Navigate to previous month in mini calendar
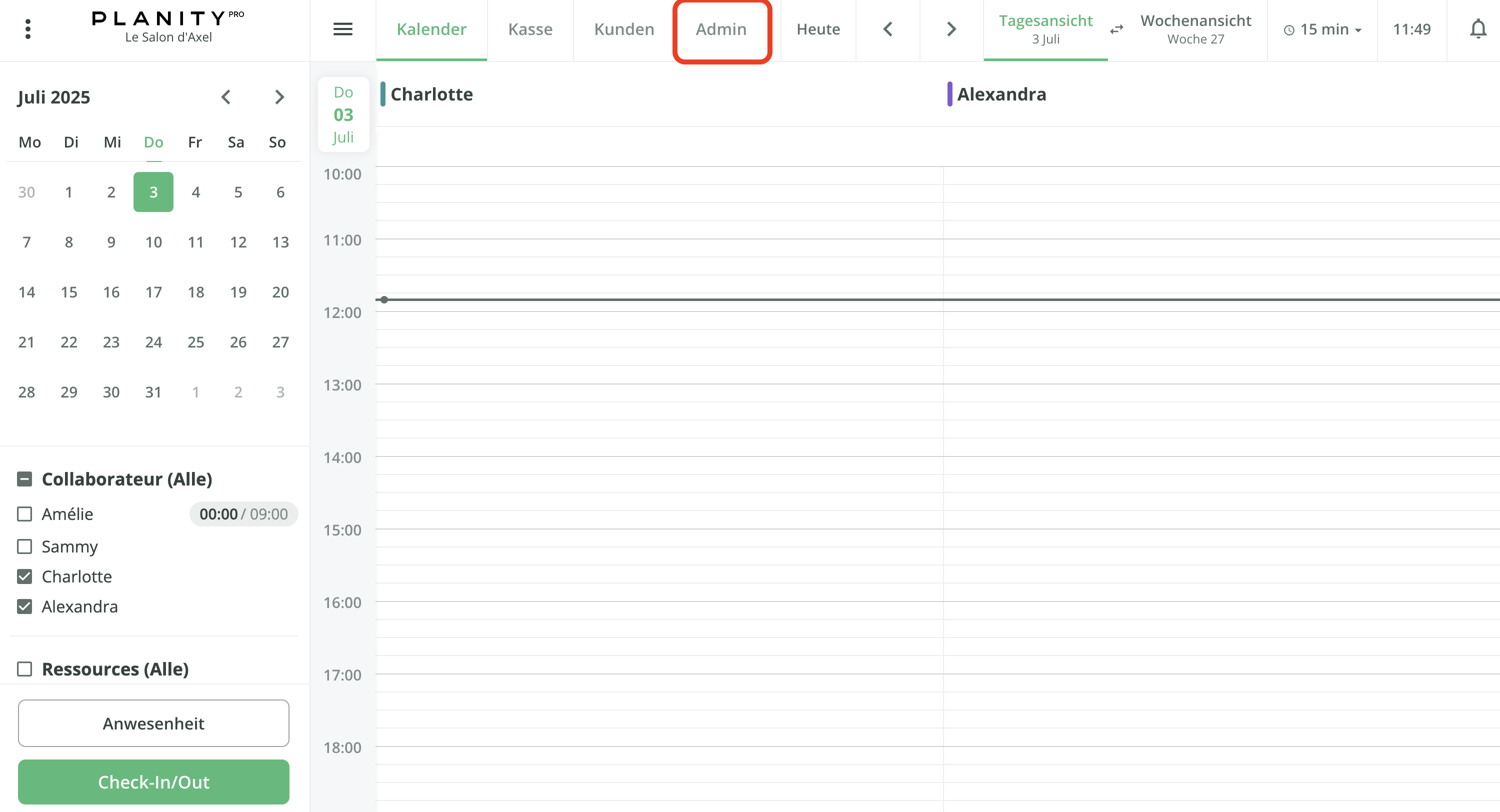The height and width of the screenshot is (812, 1500). 226,96
